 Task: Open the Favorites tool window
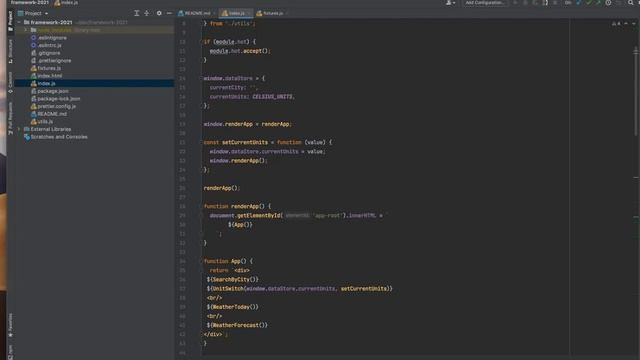[10, 325]
